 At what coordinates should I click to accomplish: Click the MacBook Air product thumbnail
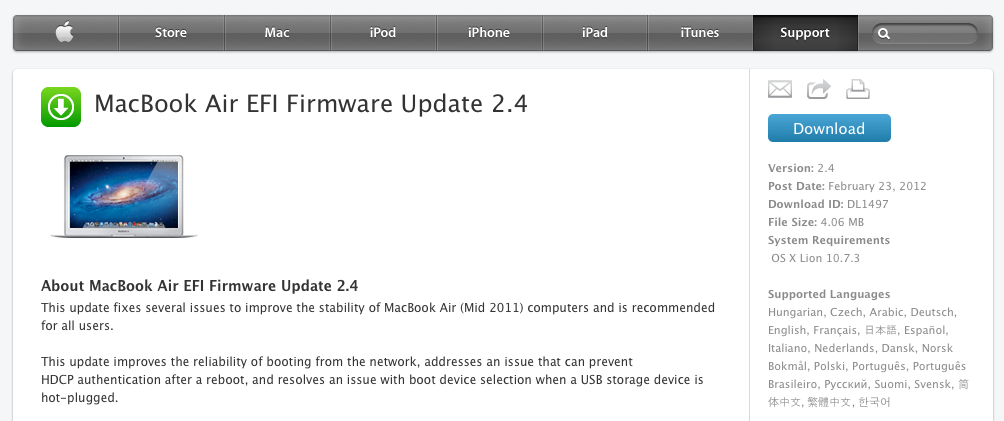coord(124,196)
